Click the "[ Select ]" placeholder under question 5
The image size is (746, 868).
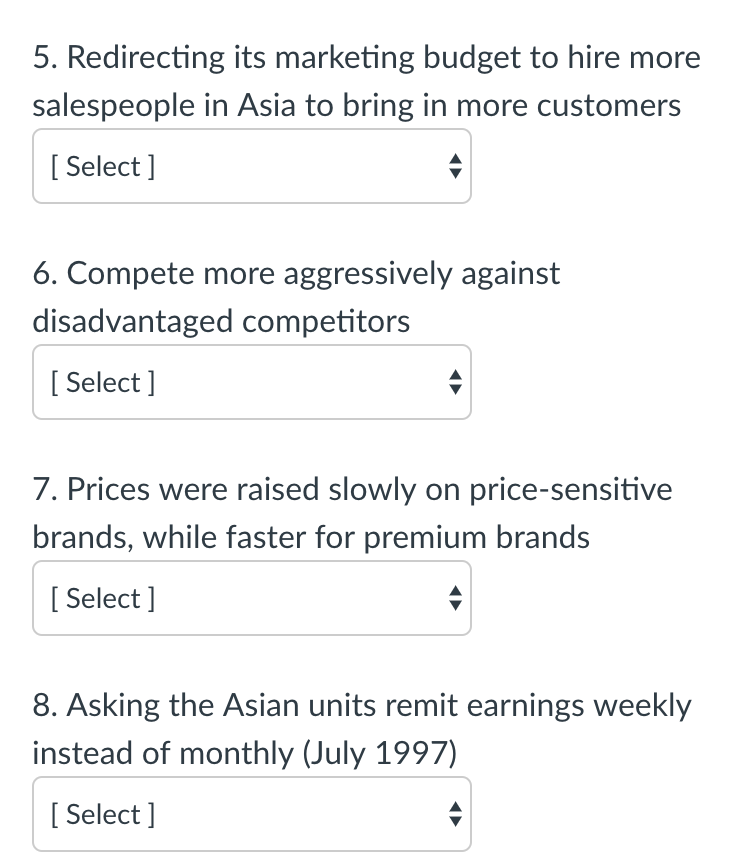pyautogui.click(x=101, y=167)
